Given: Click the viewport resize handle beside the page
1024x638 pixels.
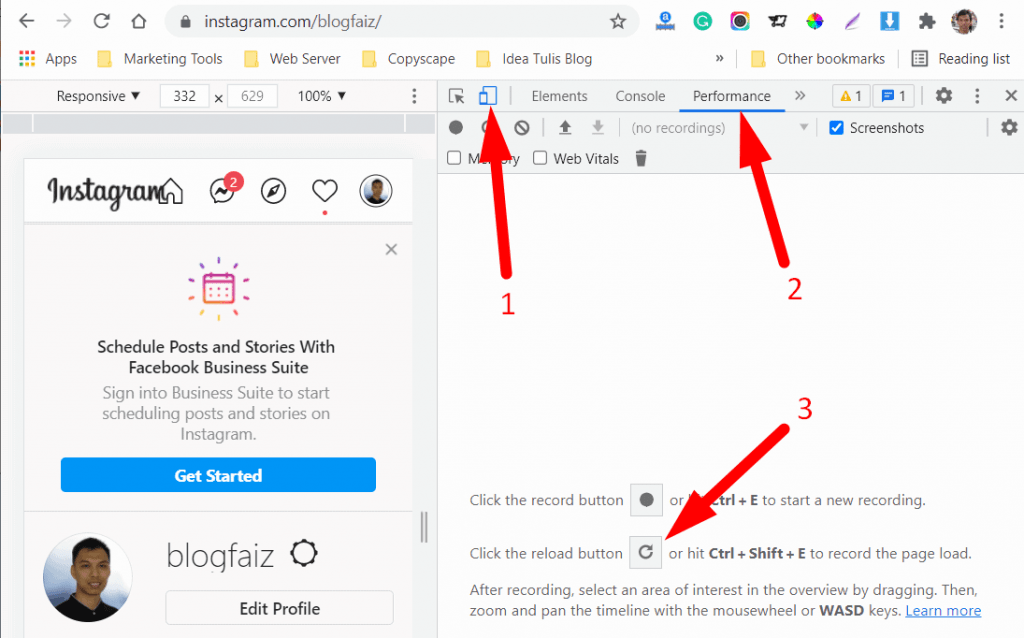Looking at the screenshot, I should point(424,527).
